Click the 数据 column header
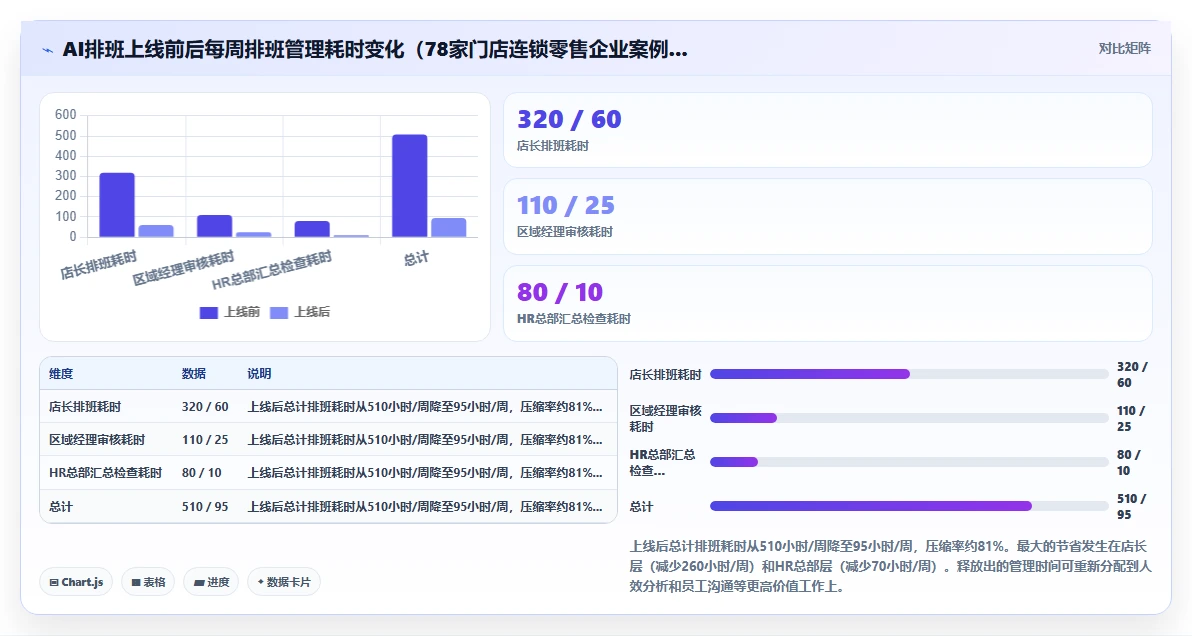 pyautogui.click(x=194, y=374)
